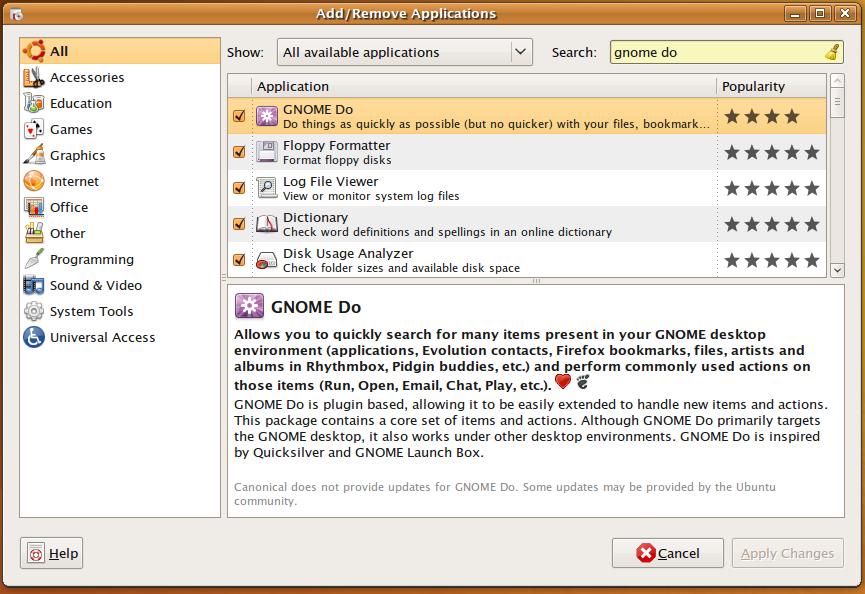The height and width of the screenshot is (594, 865).
Task: Click the Universal Access icon
Action: click(34, 338)
